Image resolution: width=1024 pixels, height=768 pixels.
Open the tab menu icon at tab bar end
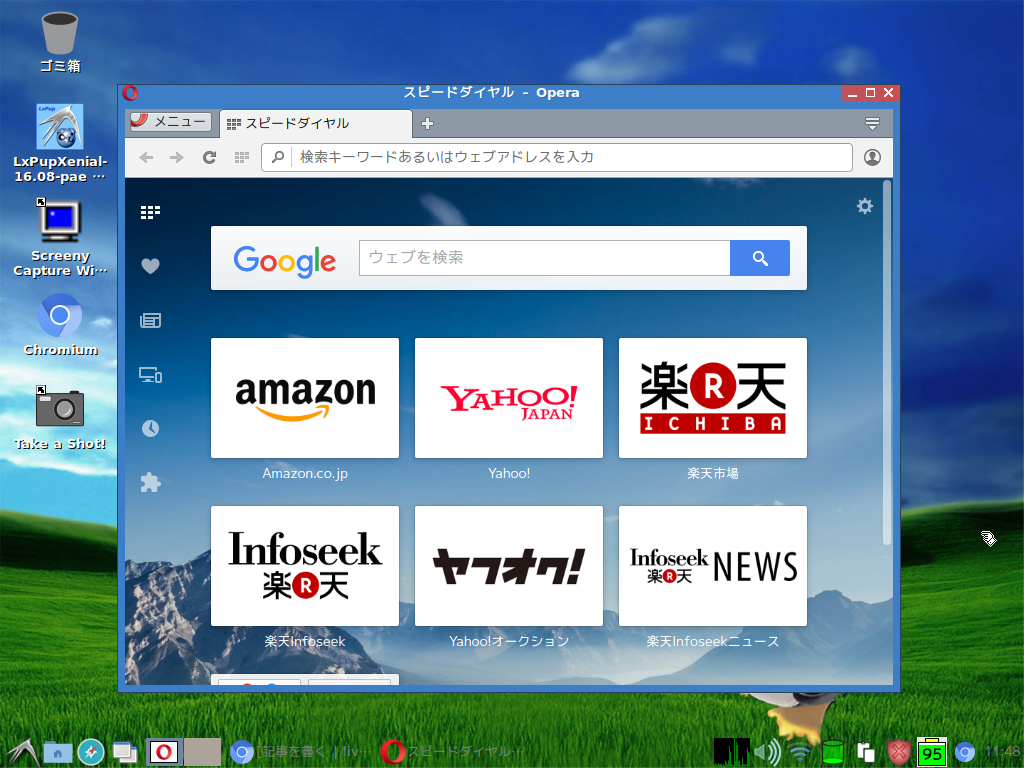click(872, 123)
